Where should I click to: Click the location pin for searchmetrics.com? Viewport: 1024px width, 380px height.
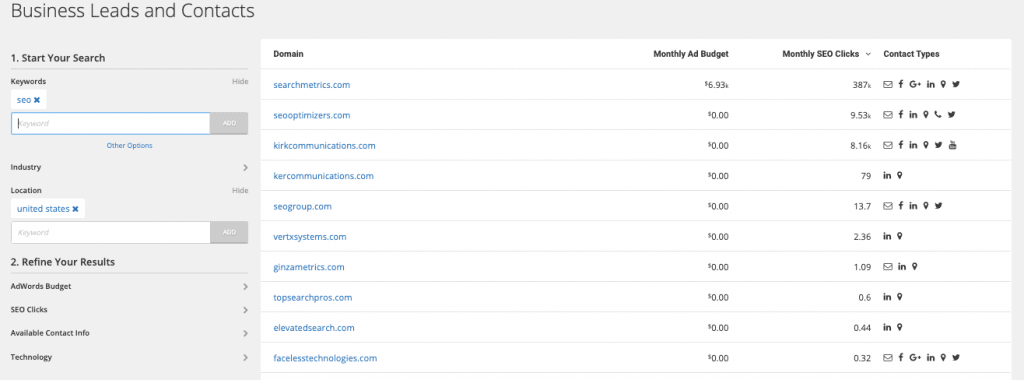click(x=943, y=84)
